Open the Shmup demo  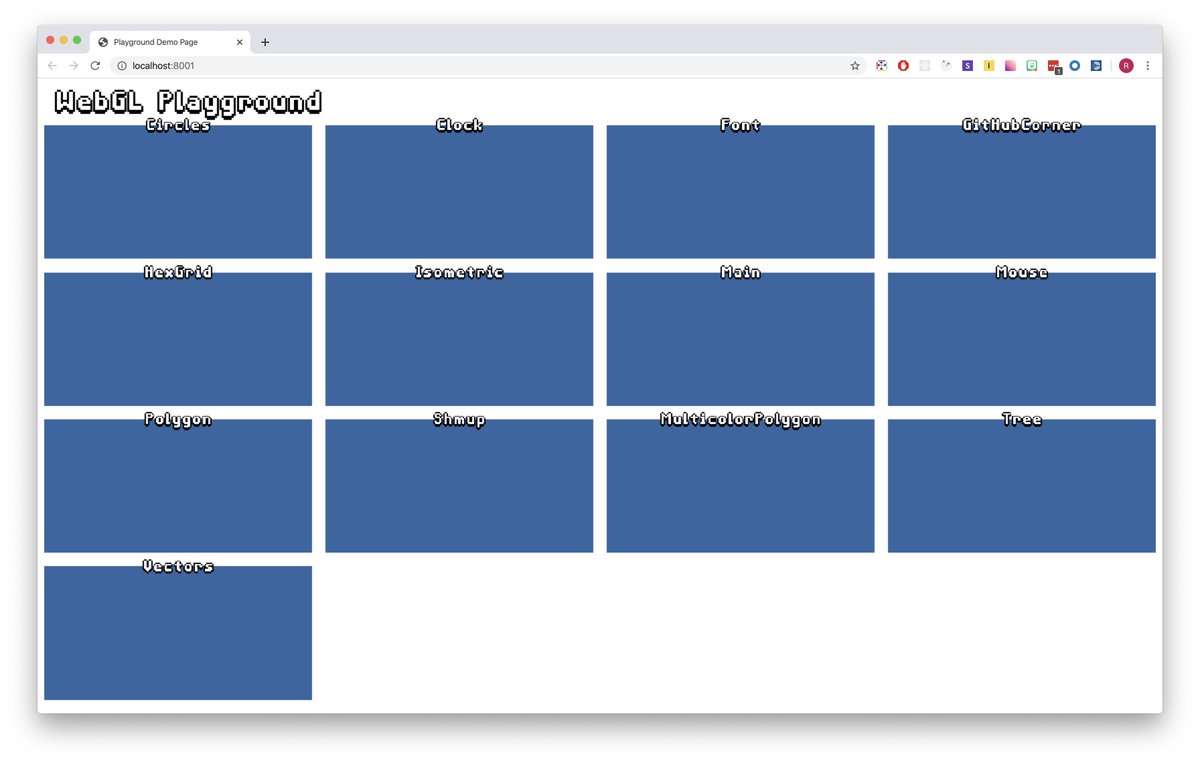(459, 485)
